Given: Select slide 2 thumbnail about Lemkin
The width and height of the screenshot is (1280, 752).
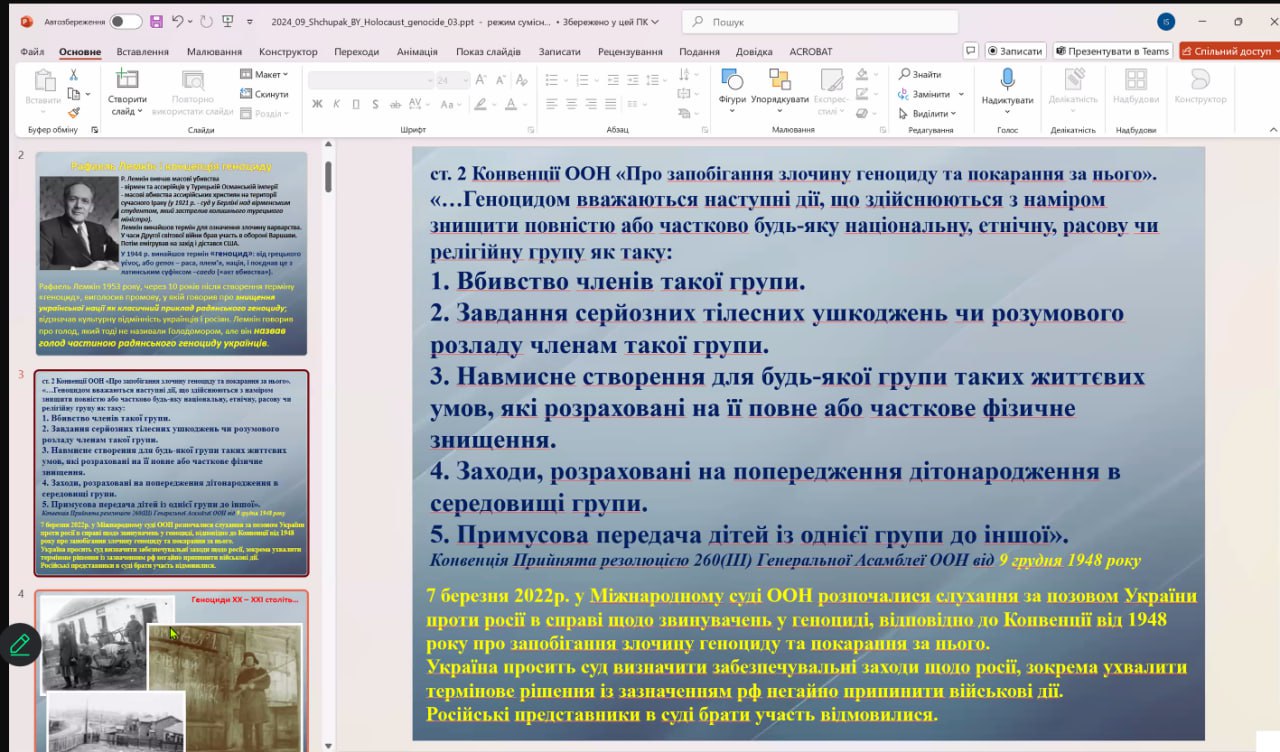Looking at the screenshot, I should pyautogui.click(x=171, y=254).
